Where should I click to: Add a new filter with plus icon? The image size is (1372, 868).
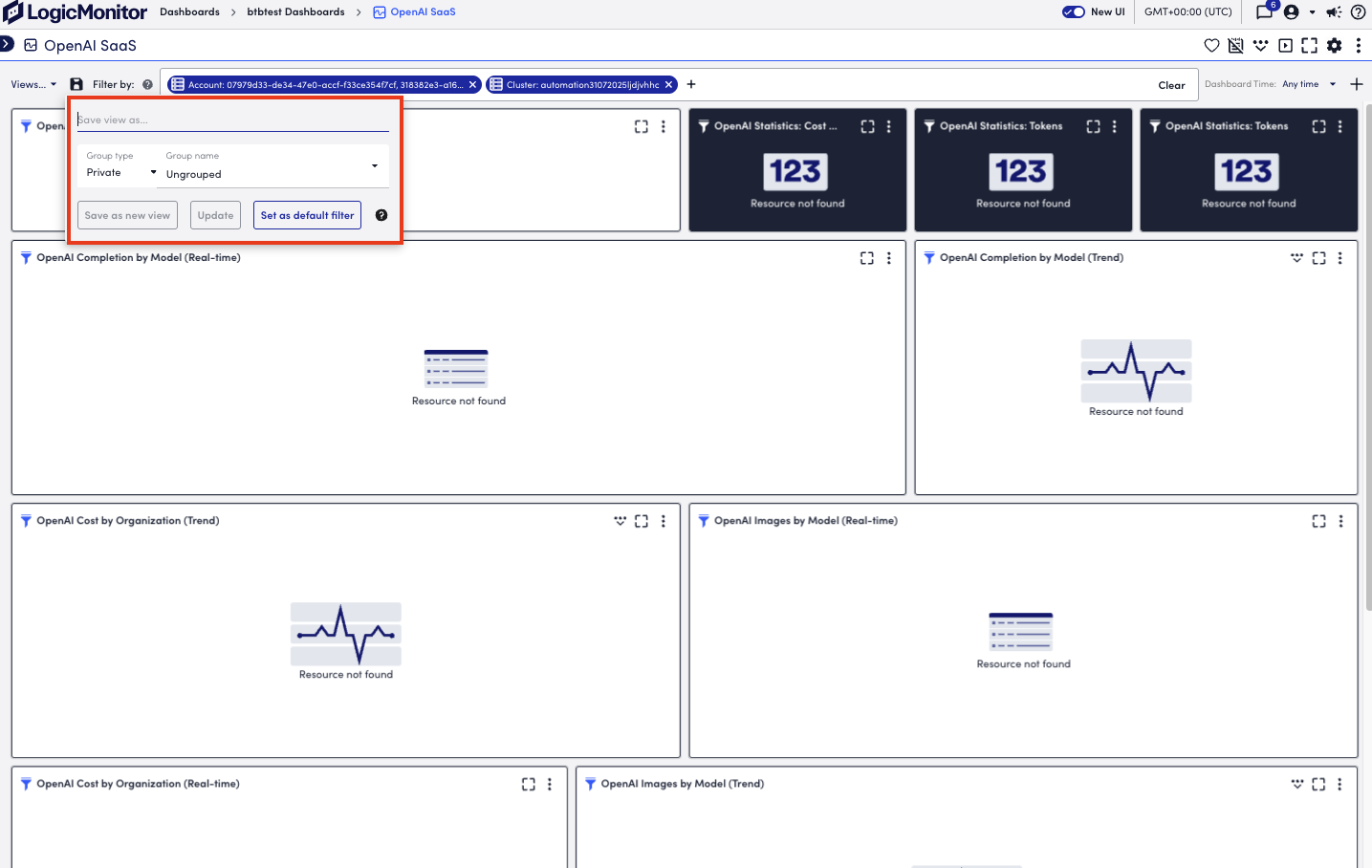(x=691, y=84)
